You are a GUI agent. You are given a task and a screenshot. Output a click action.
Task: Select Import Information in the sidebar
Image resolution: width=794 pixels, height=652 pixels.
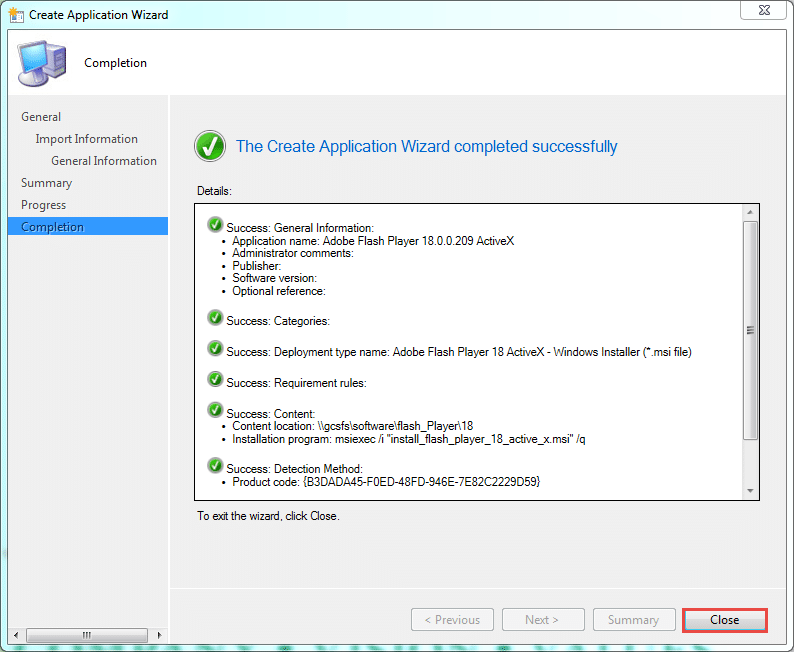pyautogui.click(x=86, y=139)
